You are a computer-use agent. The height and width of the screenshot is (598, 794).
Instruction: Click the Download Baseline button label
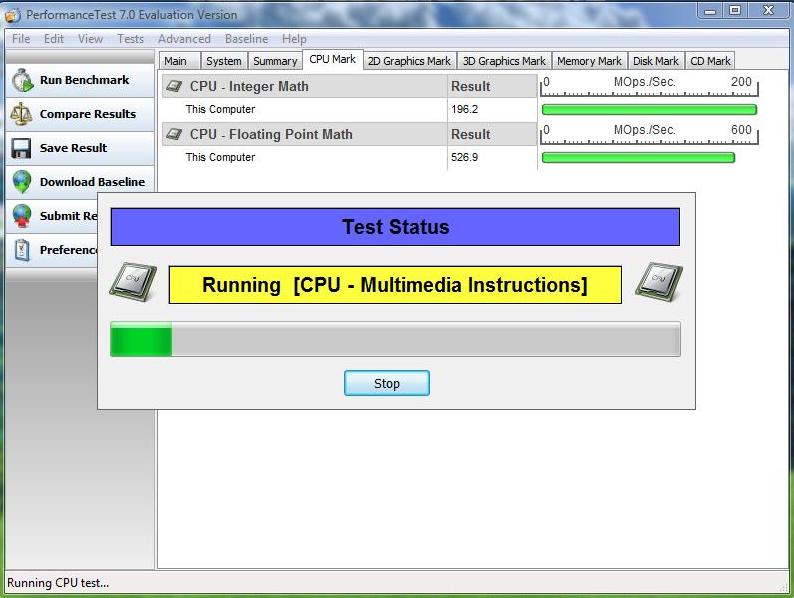(92, 182)
